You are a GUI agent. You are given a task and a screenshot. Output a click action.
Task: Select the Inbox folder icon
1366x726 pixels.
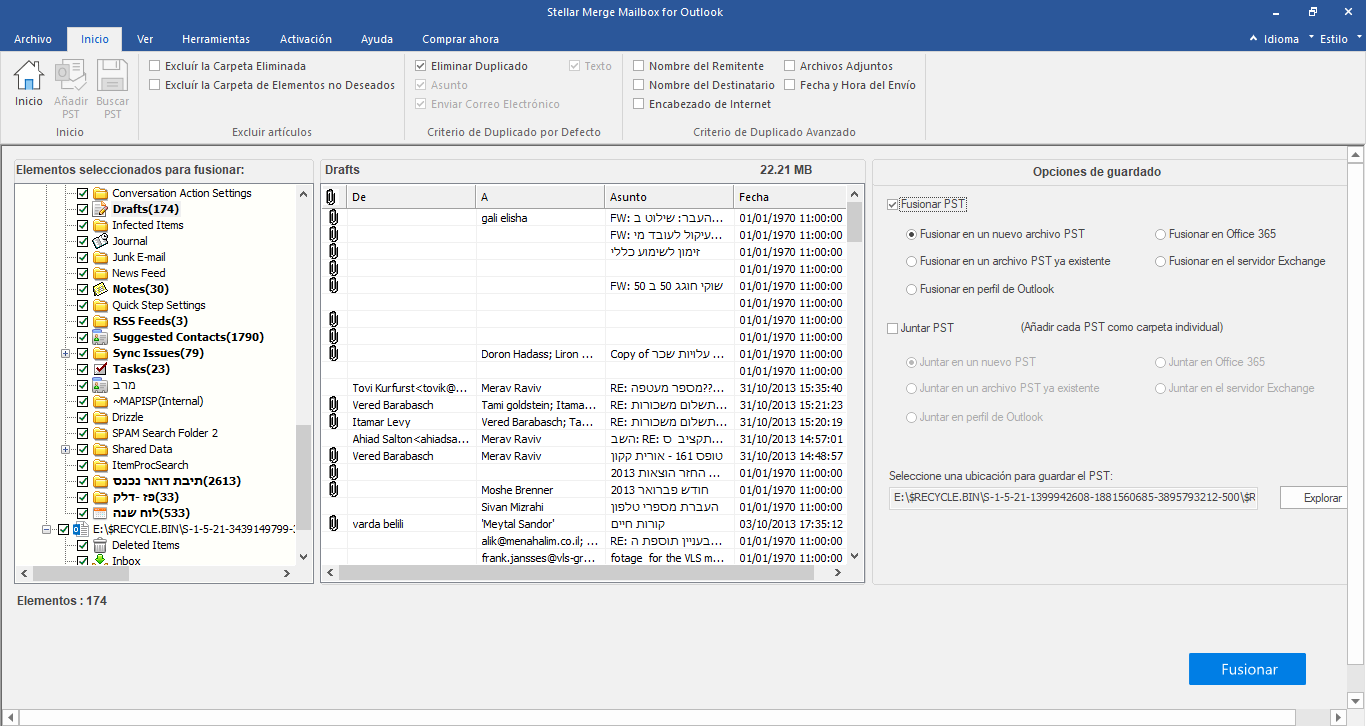pos(100,561)
